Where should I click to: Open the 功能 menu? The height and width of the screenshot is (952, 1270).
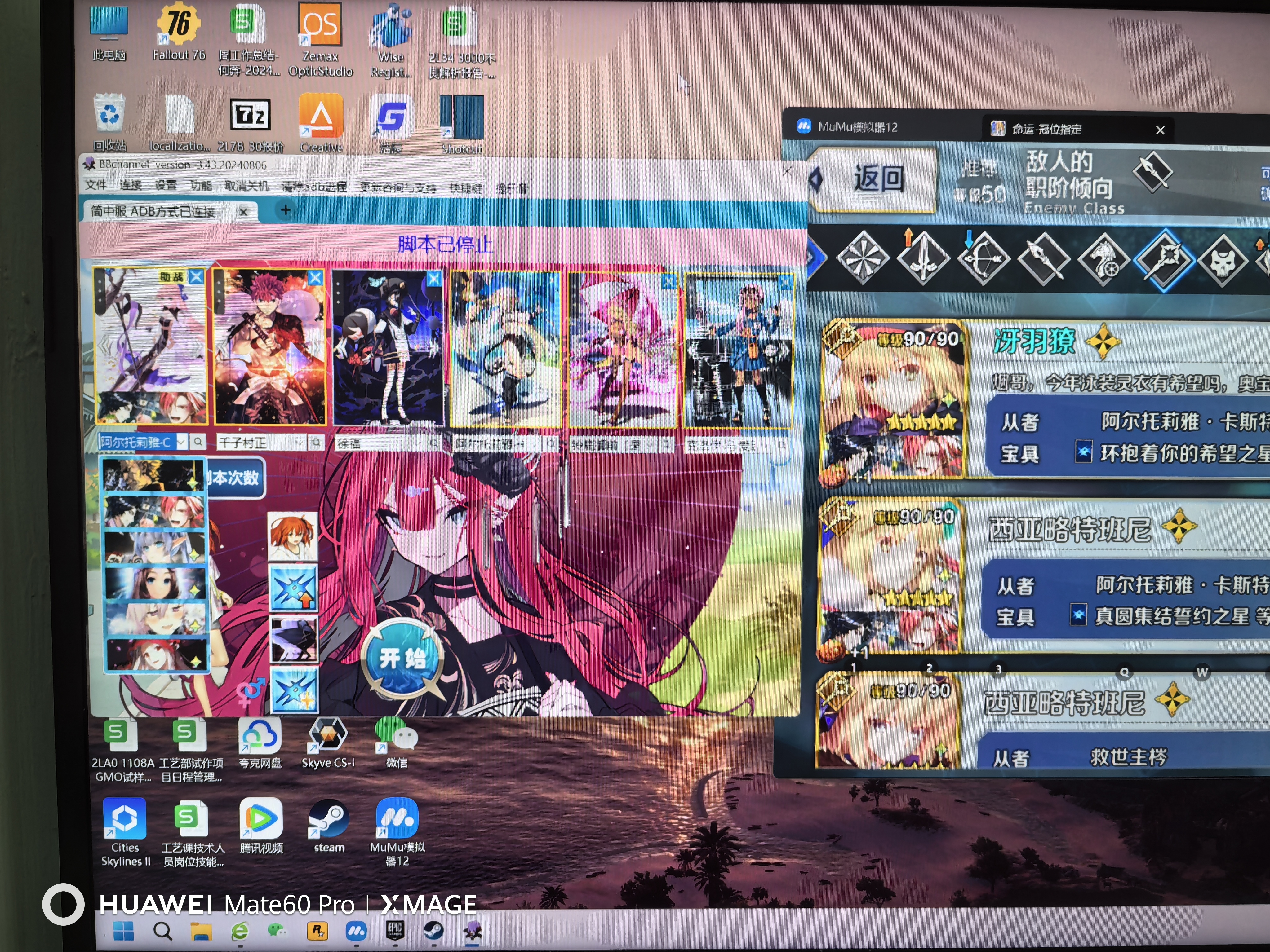[200, 185]
